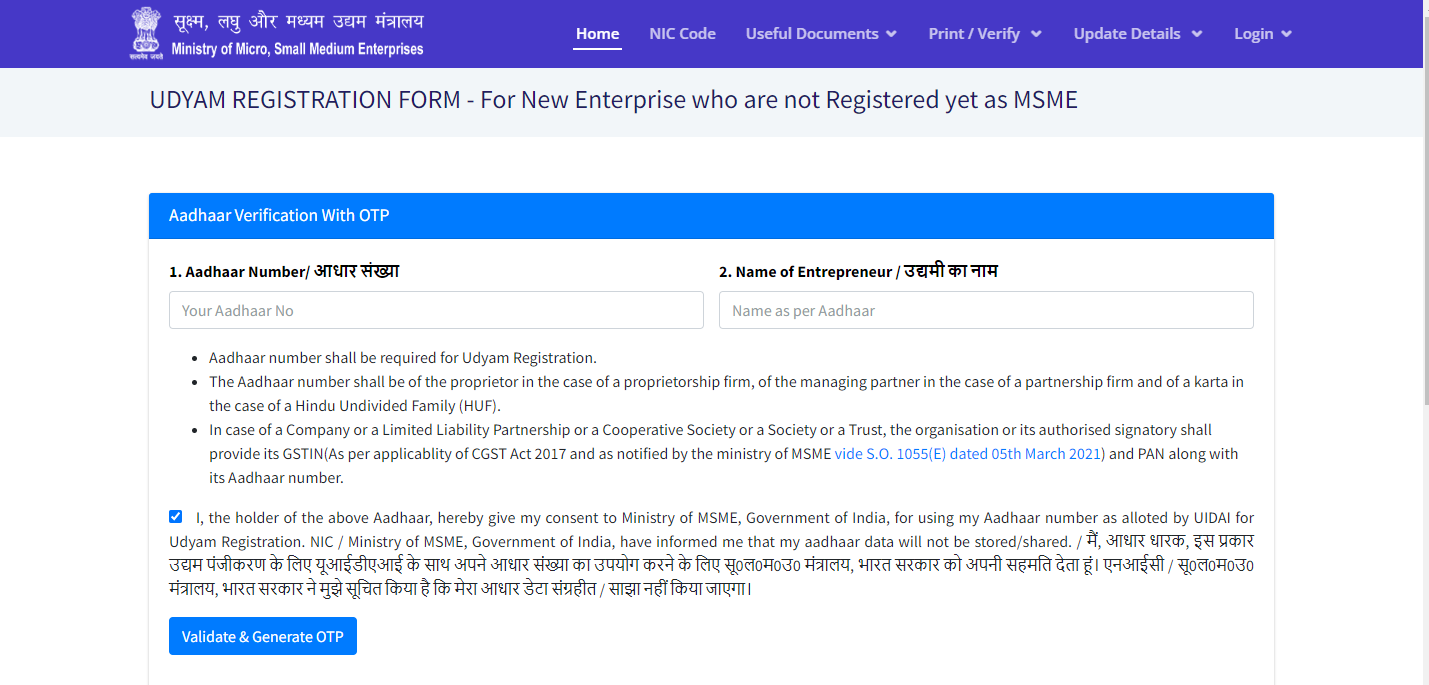
Task: Click the Ministry of MSME emblem logo
Action: pyautogui.click(x=144, y=34)
